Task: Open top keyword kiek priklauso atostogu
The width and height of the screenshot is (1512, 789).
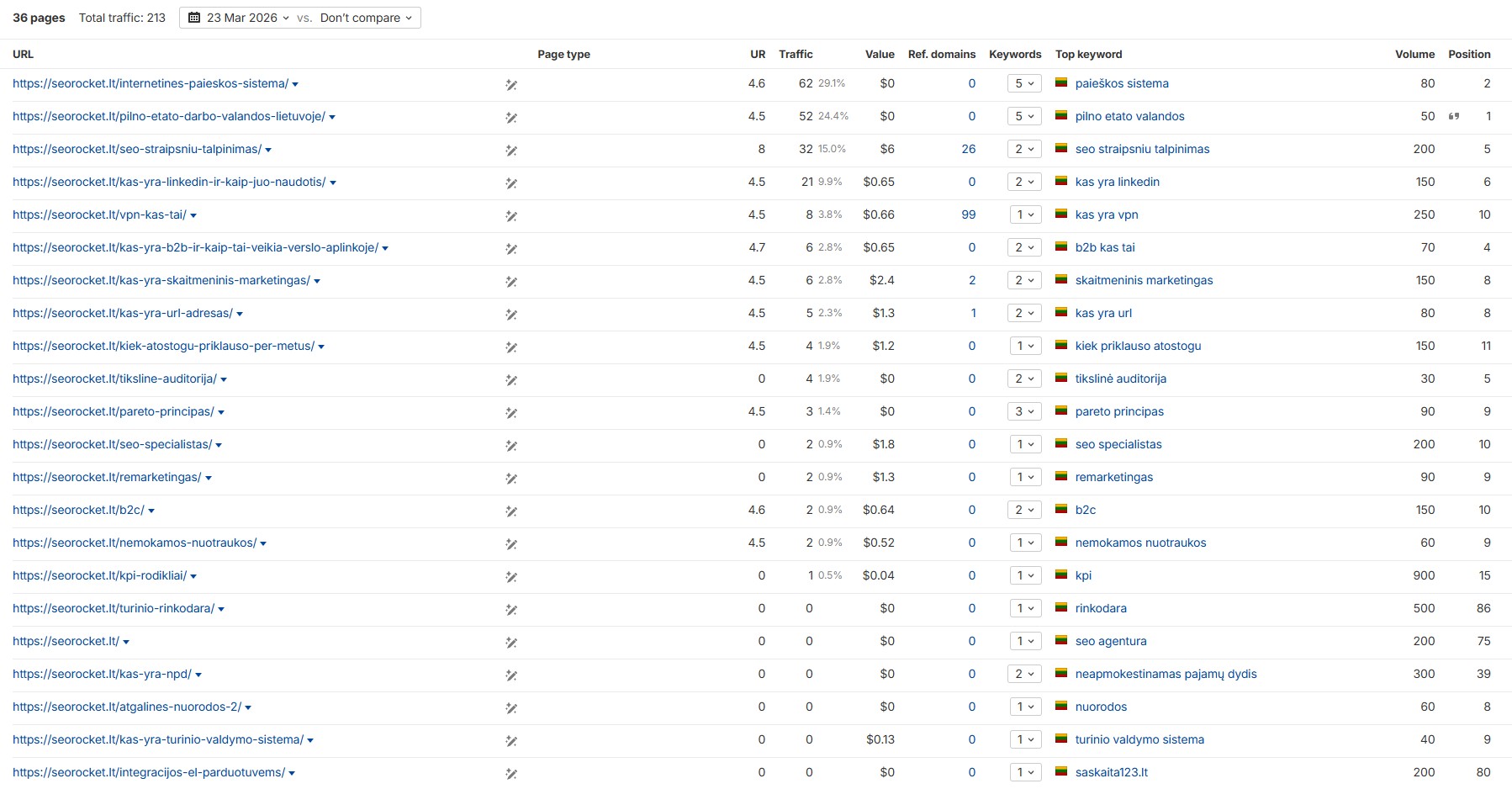Action: (1138, 346)
